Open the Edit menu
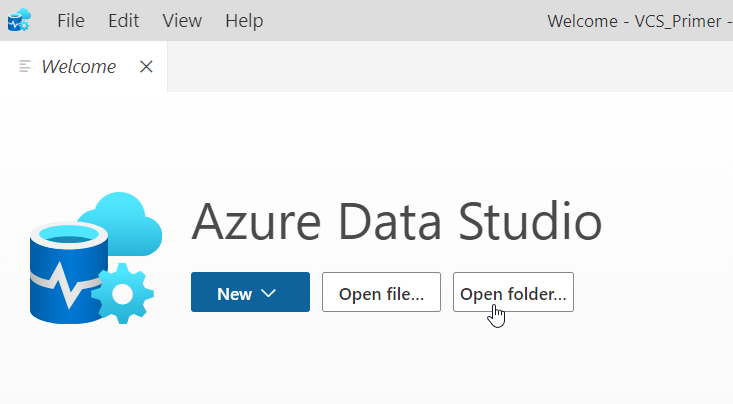This screenshot has width=733, height=404. pyautogui.click(x=123, y=20)
